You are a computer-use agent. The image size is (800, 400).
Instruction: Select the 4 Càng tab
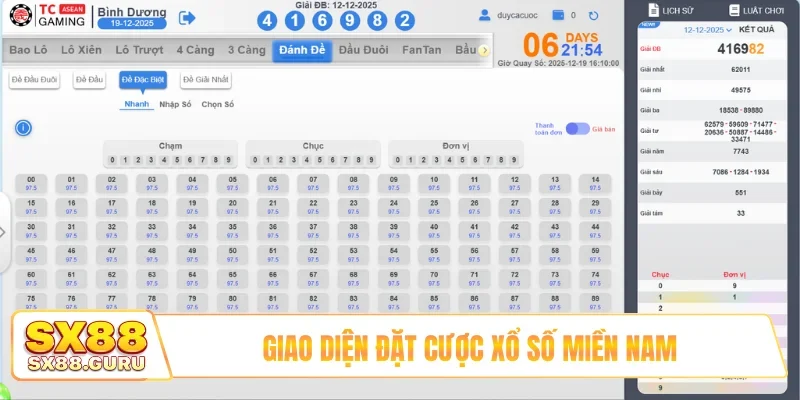[195, 50]
